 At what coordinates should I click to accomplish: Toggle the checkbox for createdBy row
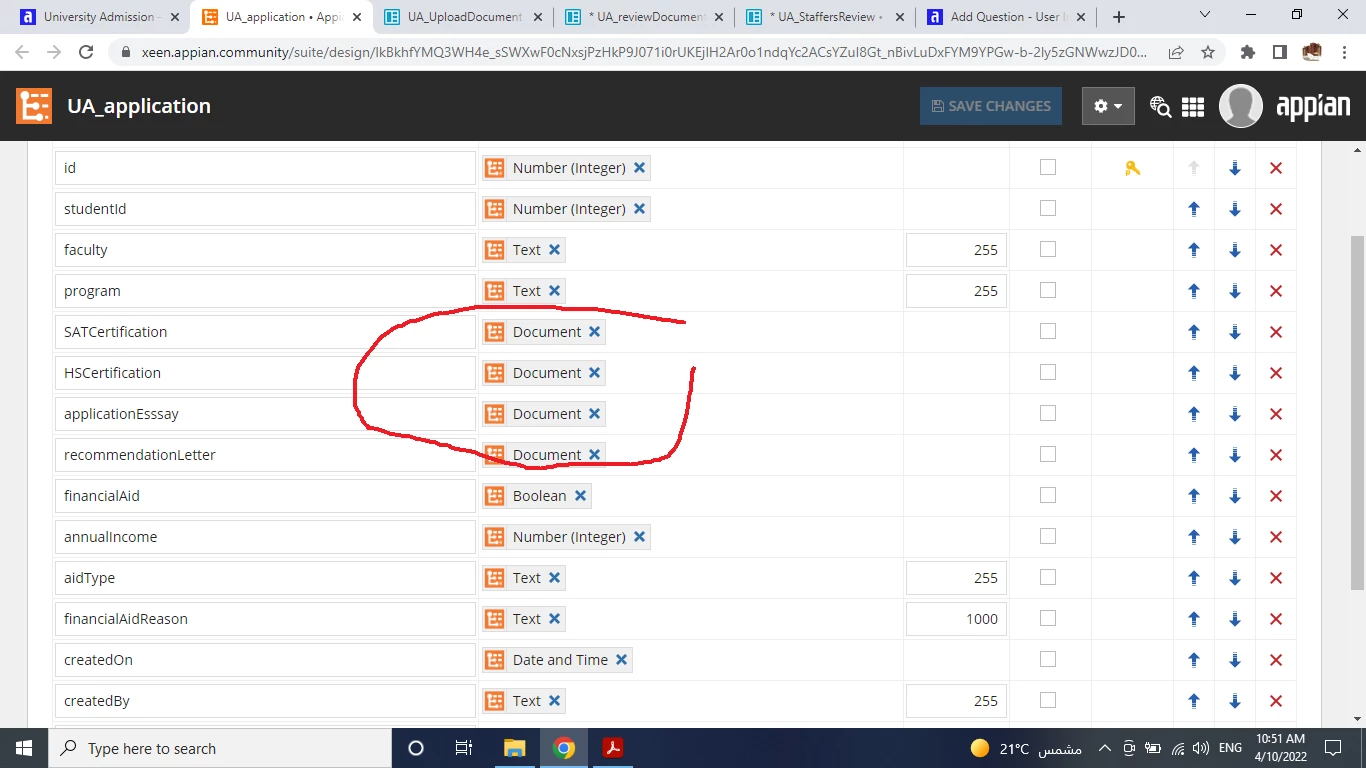click(1048, 700)
